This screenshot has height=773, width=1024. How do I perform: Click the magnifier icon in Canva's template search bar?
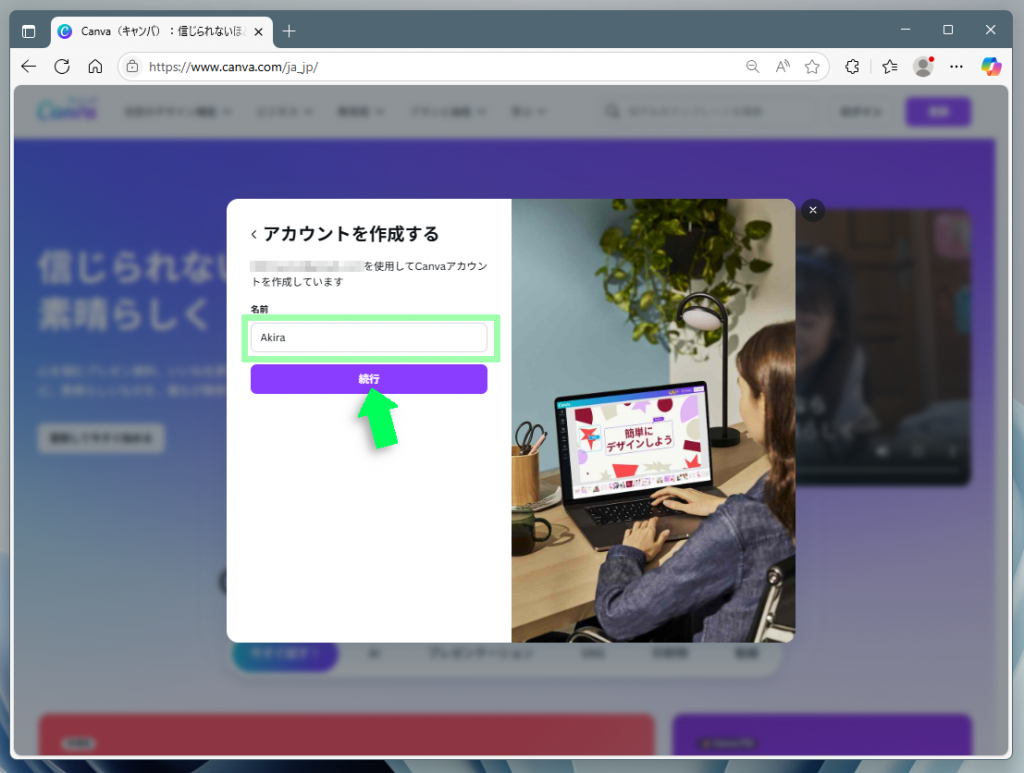click(x=611, y=111)
